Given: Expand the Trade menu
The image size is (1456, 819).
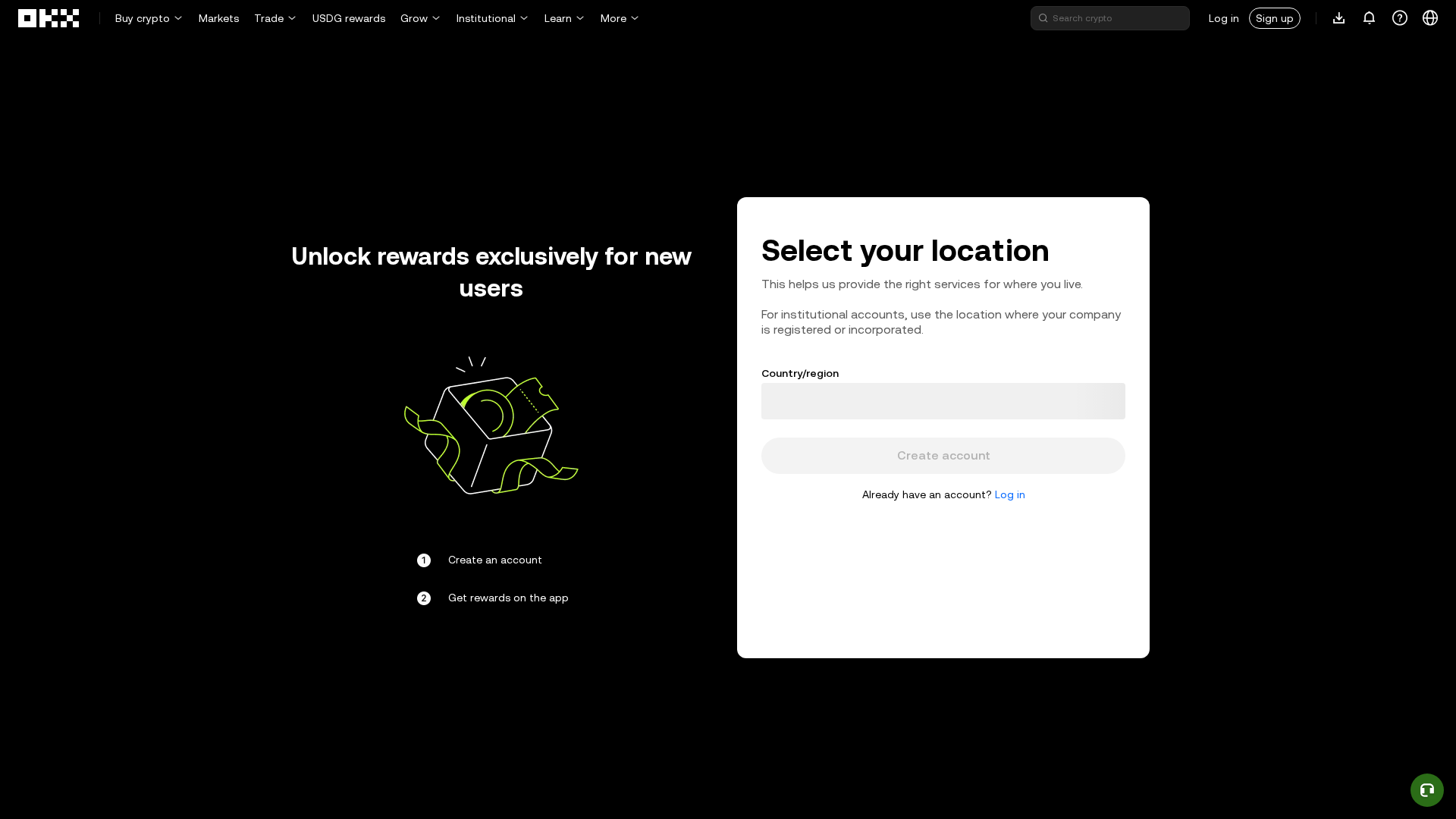Looking at the screenshot, I should [x=275, y=18].
